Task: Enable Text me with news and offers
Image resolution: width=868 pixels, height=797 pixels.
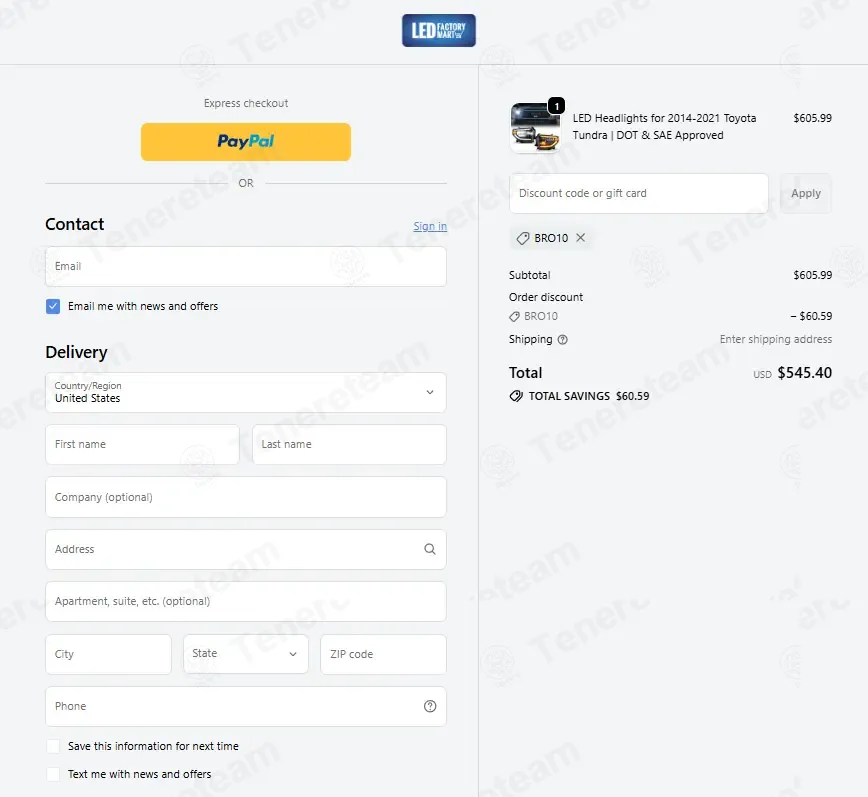Action: (x=53, y=774)
